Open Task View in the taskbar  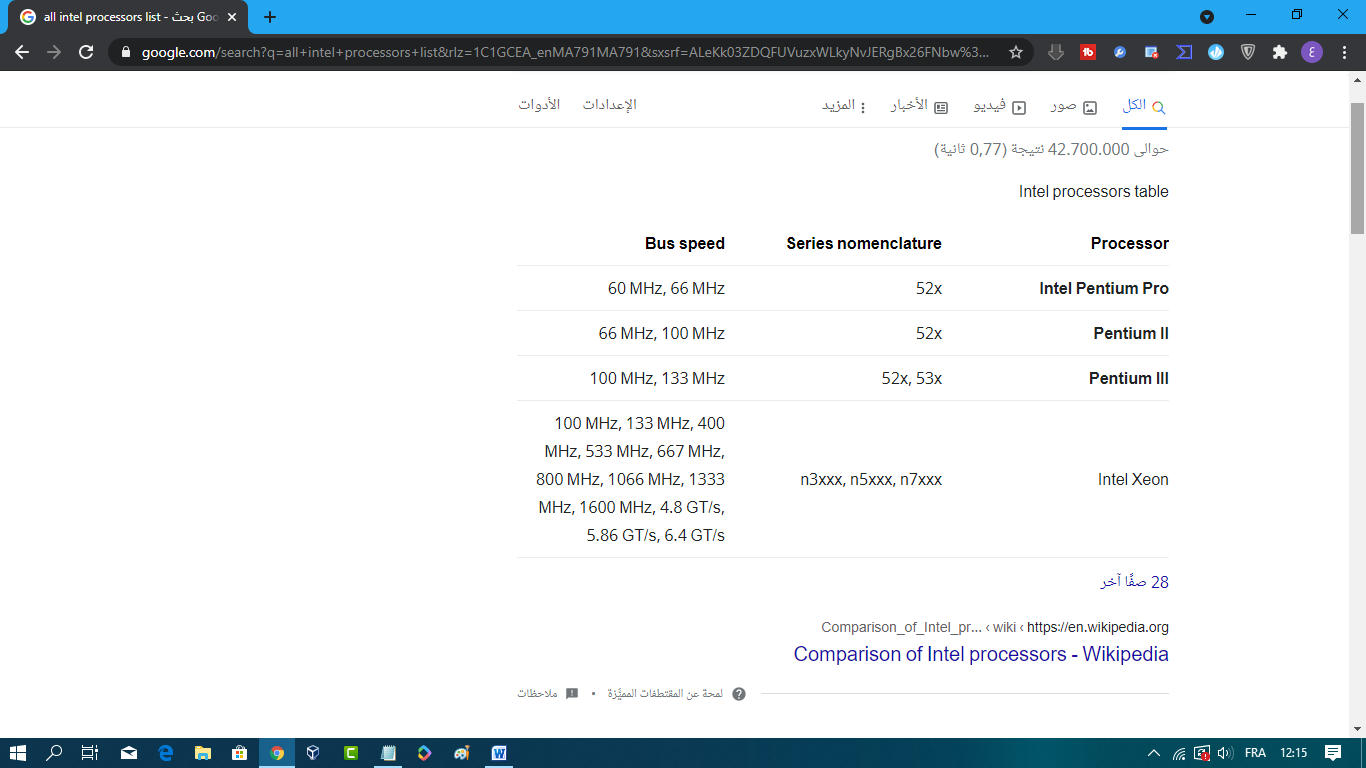(90, 753)
